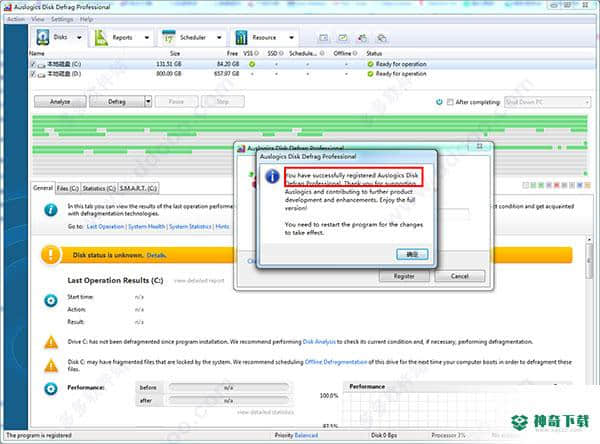Open the System Health link
The height and width of the screenshot is (444, 600).
tap(146, 227)
